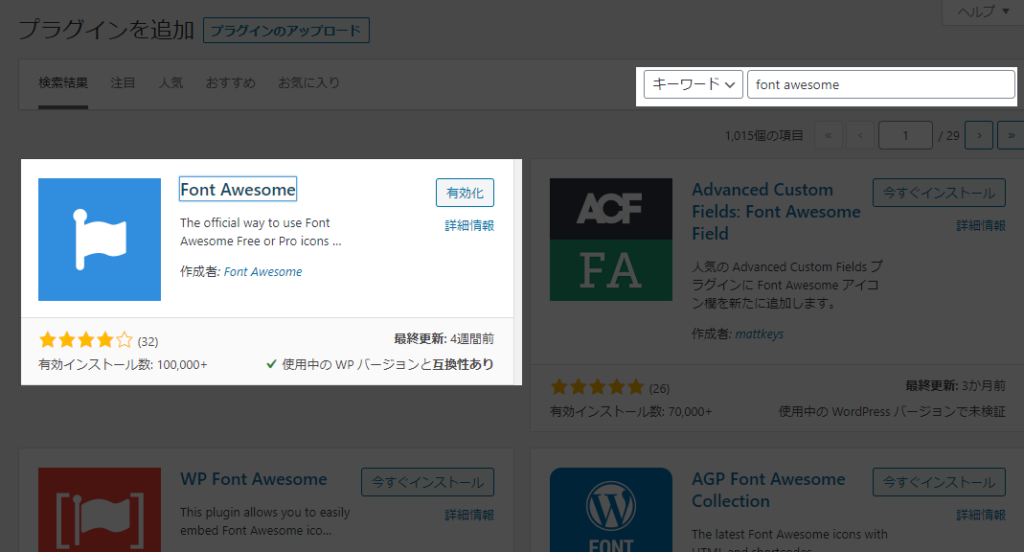Screen dimensions: 1024x552
Task: Click the ACF FA plugin icon
Action: (610, 239)
